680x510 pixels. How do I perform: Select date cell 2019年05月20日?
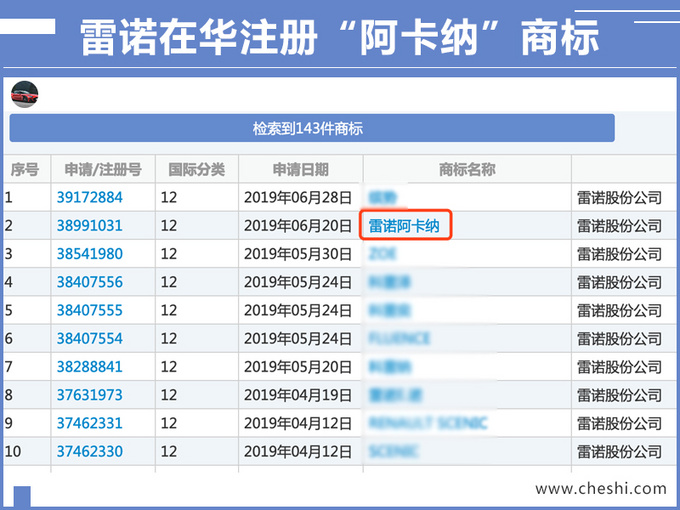298,367
